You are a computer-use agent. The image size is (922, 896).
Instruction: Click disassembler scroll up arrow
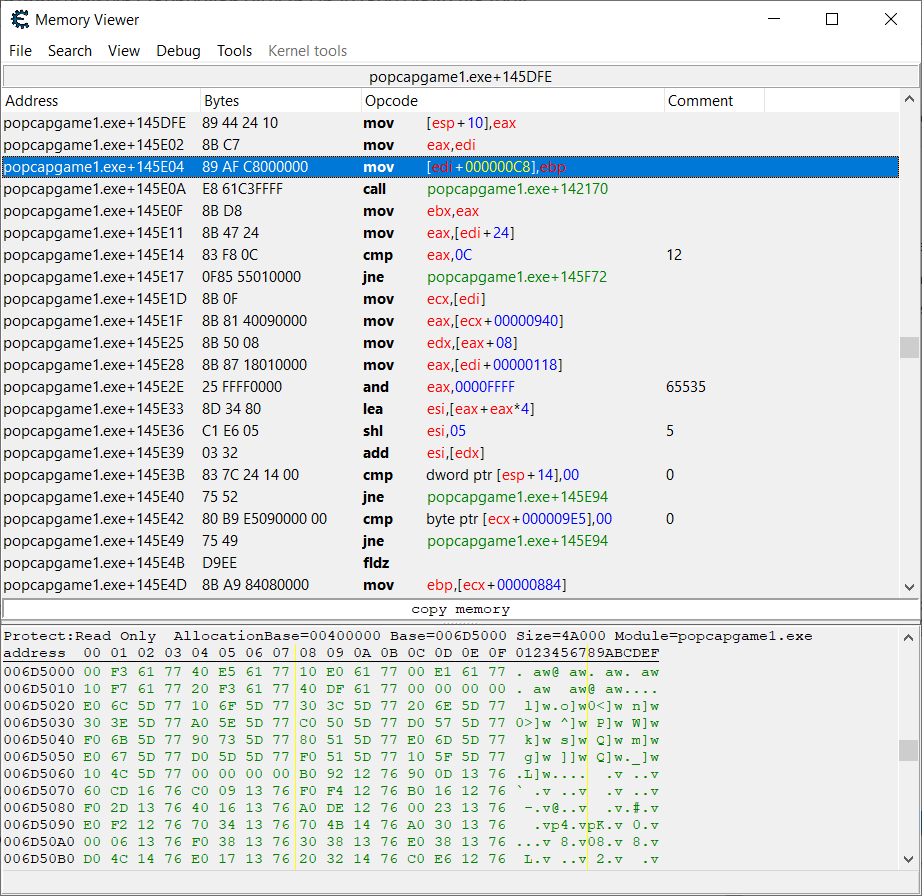[909, 99]
